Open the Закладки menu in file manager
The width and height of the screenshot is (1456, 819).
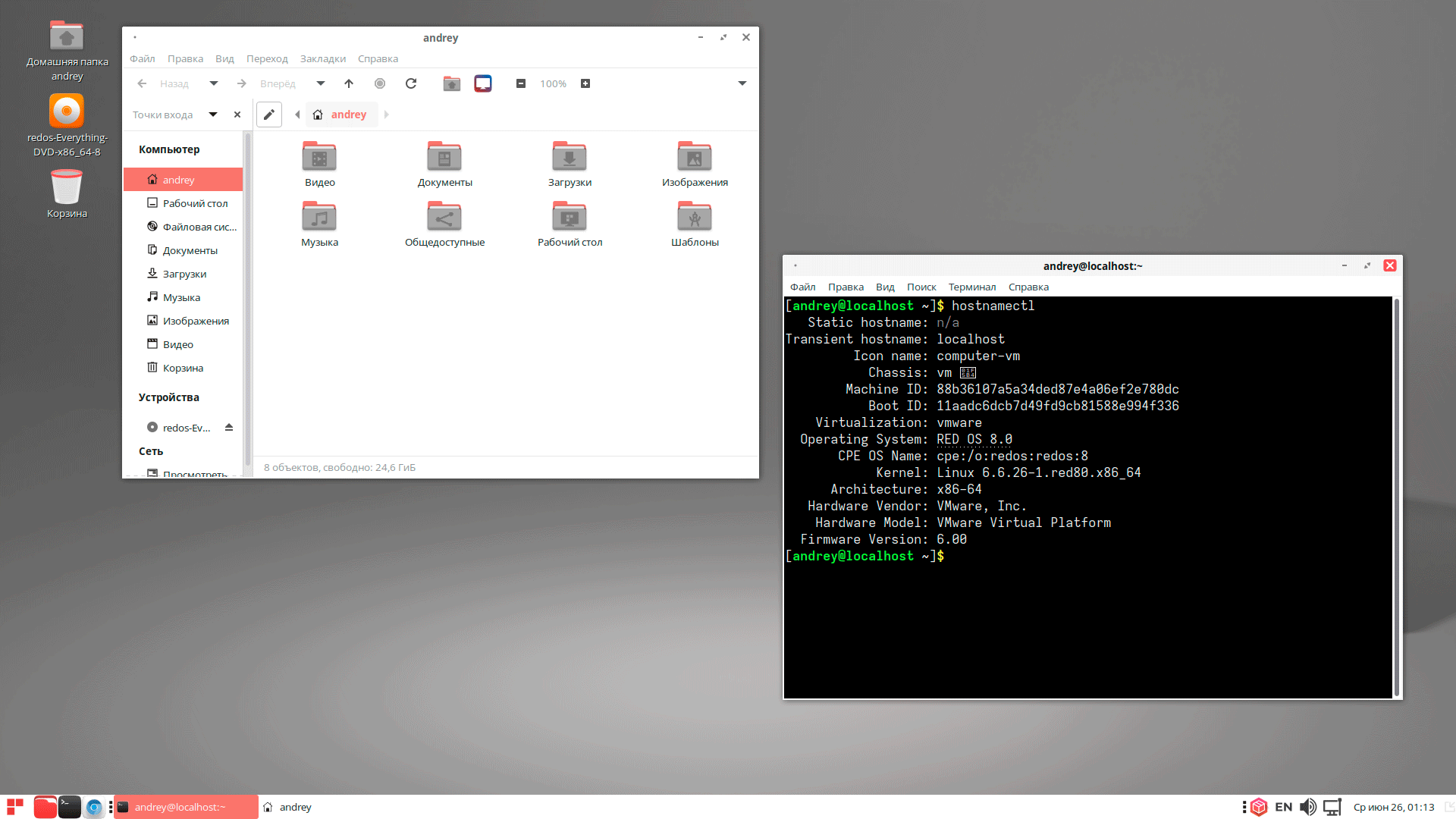(322, 58)
